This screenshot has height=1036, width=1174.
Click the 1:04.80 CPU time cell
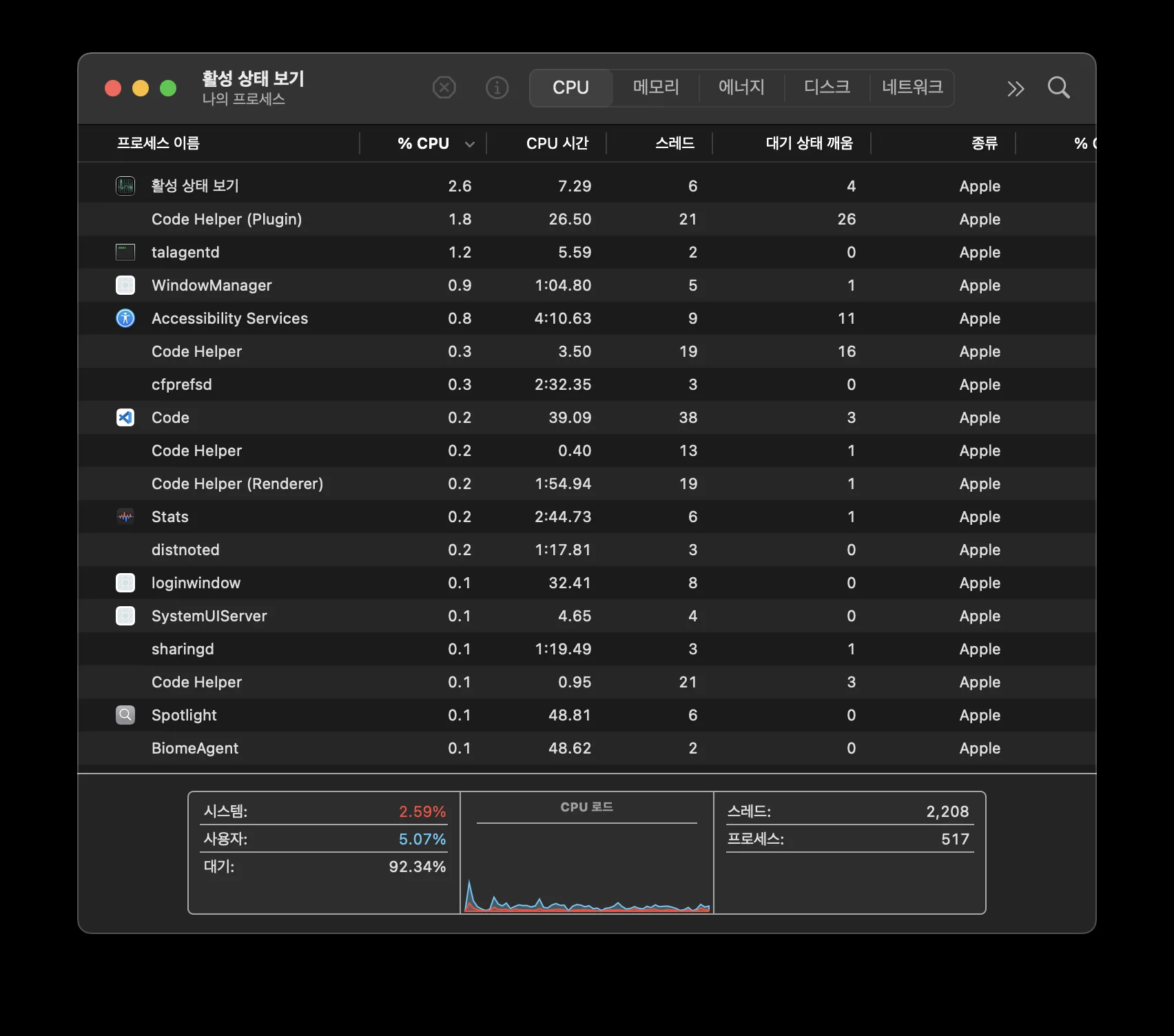click(563, 285)
